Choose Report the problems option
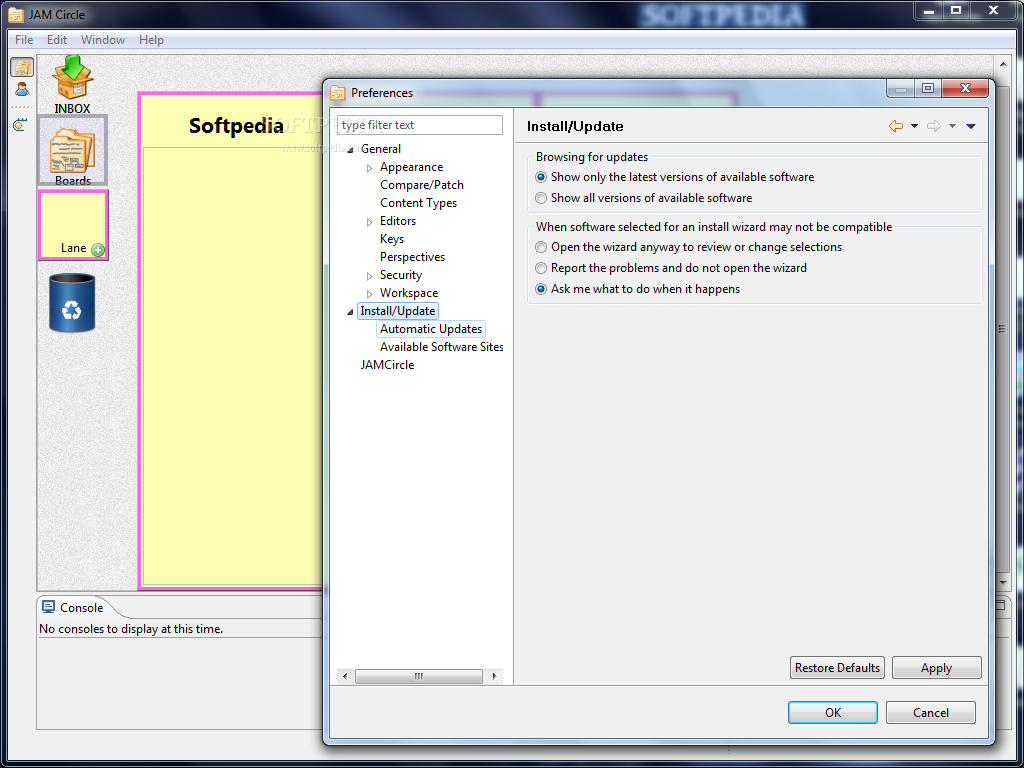The height and width of the screenshot is (768, 1024). pos(671,268)
